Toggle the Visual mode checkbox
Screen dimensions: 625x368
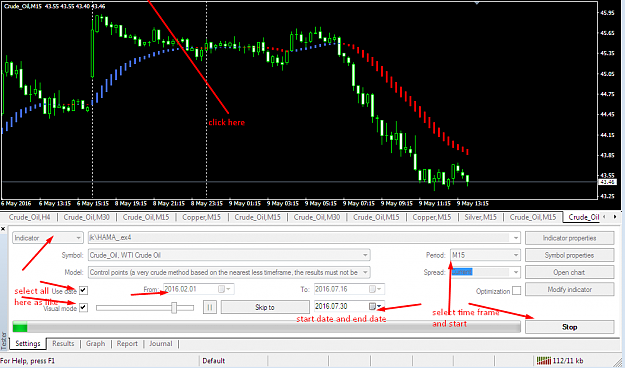pos(83,307)
